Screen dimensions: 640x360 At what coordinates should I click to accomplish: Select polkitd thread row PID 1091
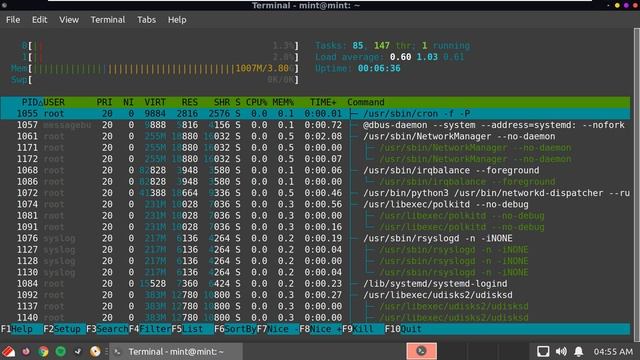click(x=315, y=227)
